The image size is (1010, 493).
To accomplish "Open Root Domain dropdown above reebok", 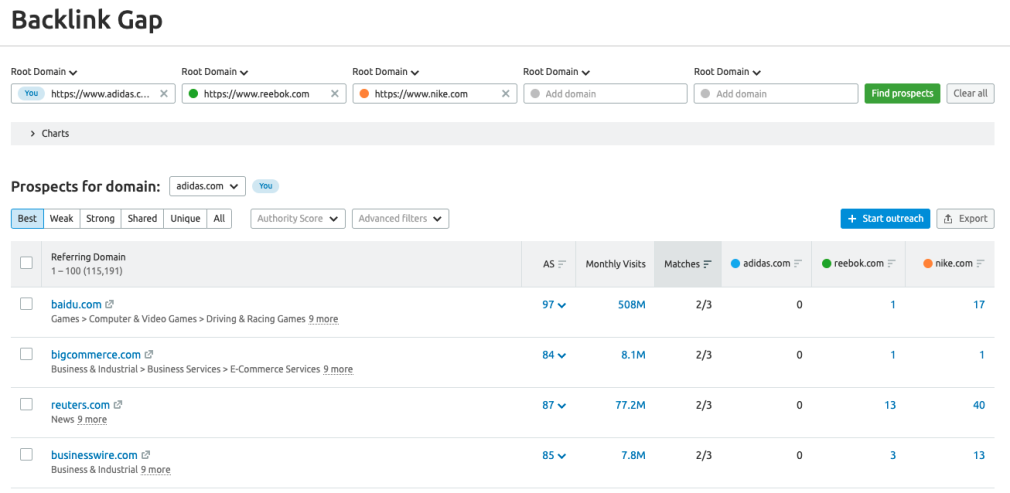I will 215,72.
